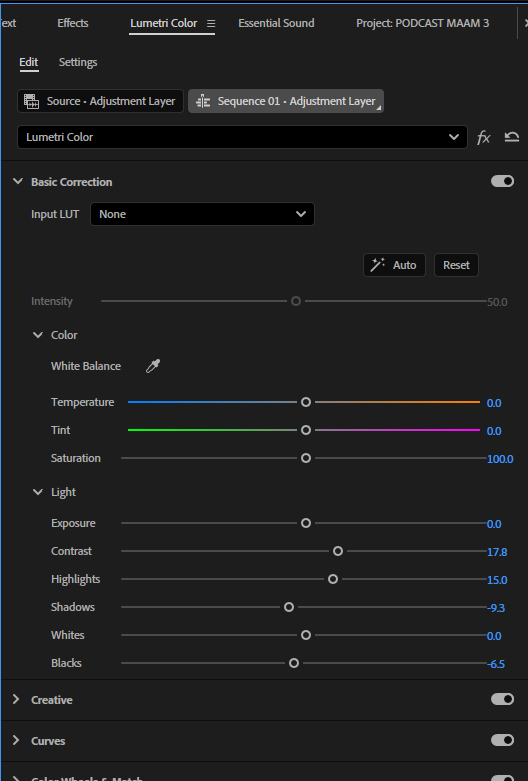528x781 pixels.
Task: Click the Shadows value -9.3
Action: (496, 608)
